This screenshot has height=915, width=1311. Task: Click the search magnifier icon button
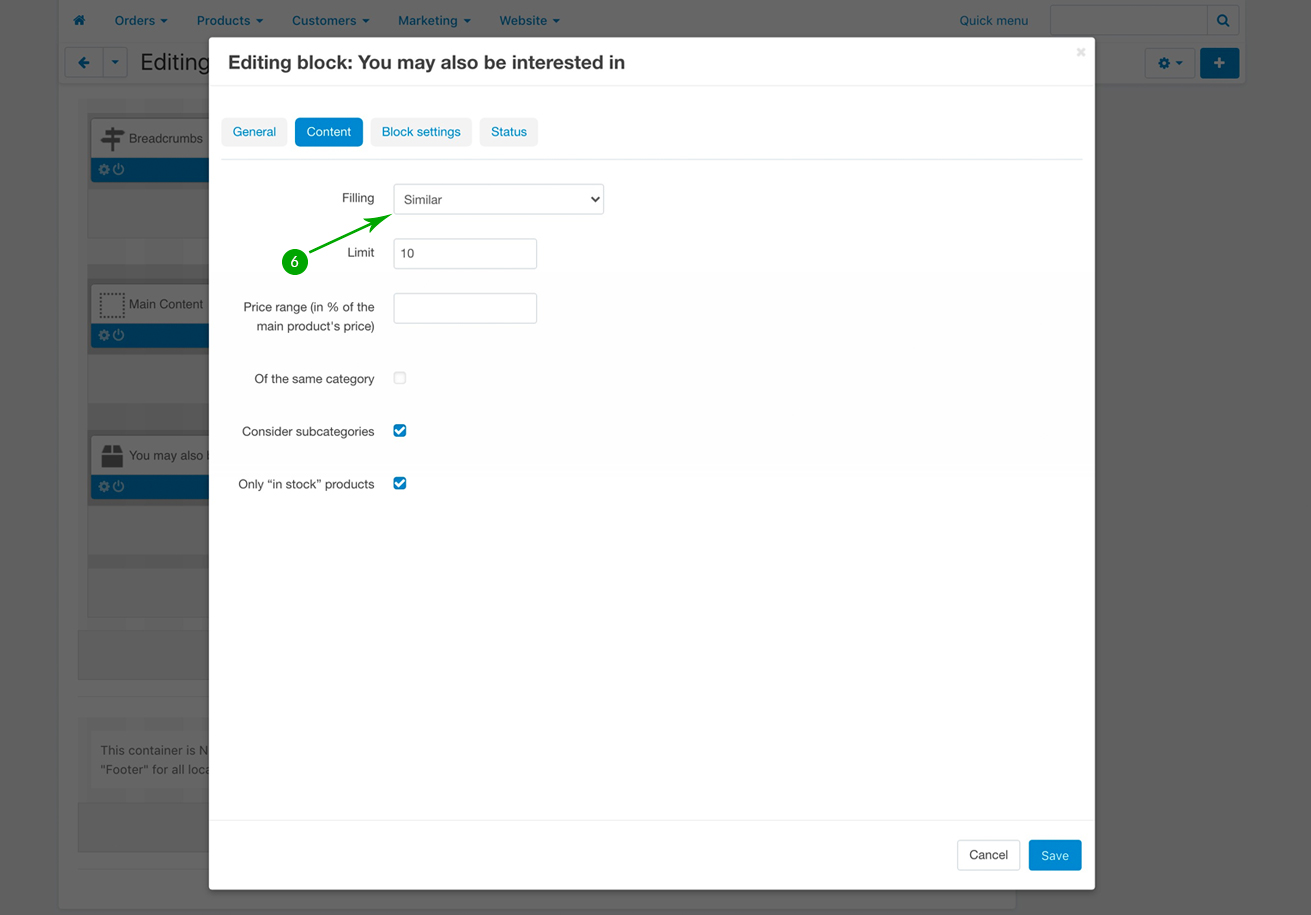[x=1222, y=20]
